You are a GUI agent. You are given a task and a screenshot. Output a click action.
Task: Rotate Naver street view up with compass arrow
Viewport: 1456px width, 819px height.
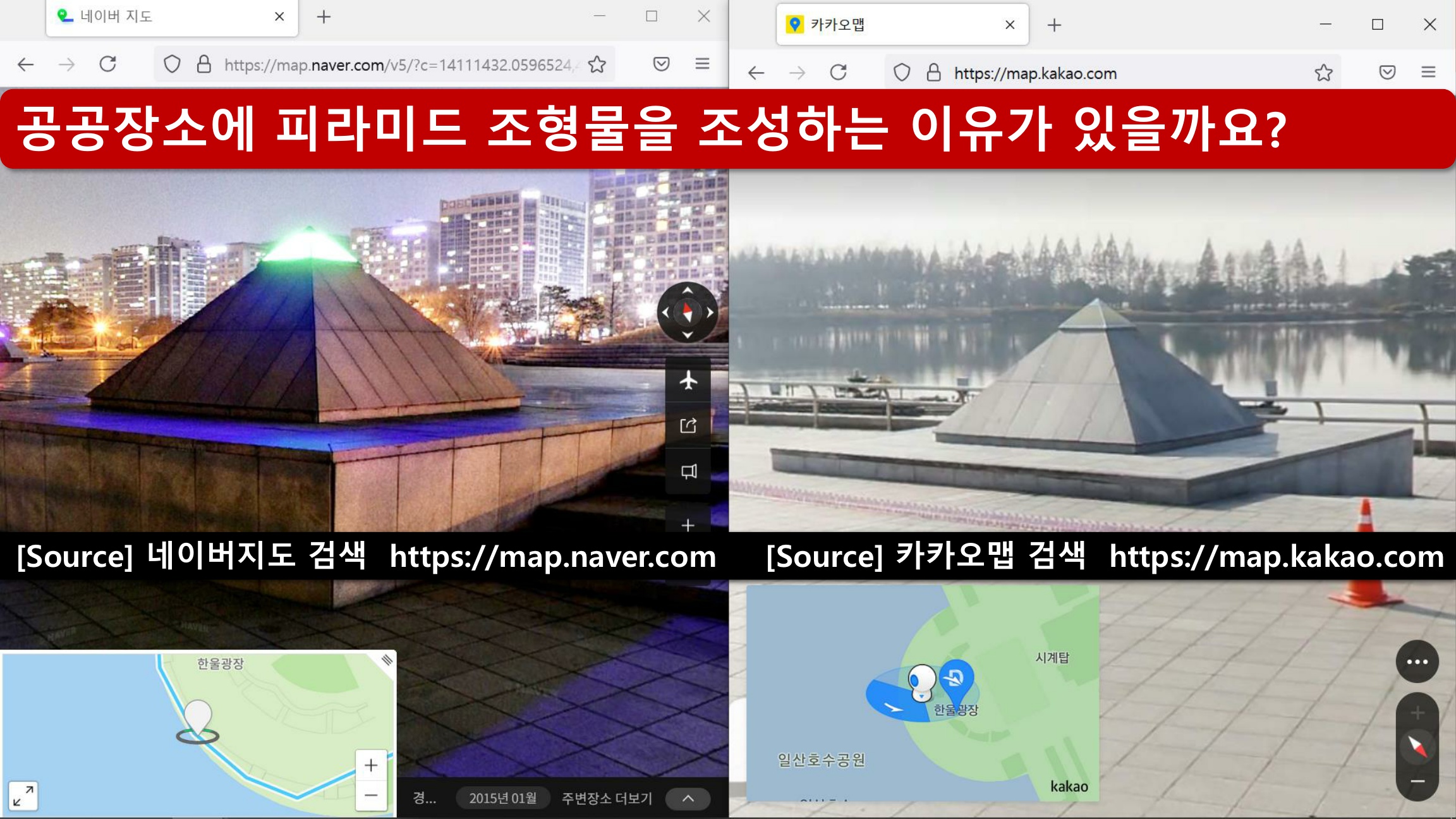tap(688, 290)
